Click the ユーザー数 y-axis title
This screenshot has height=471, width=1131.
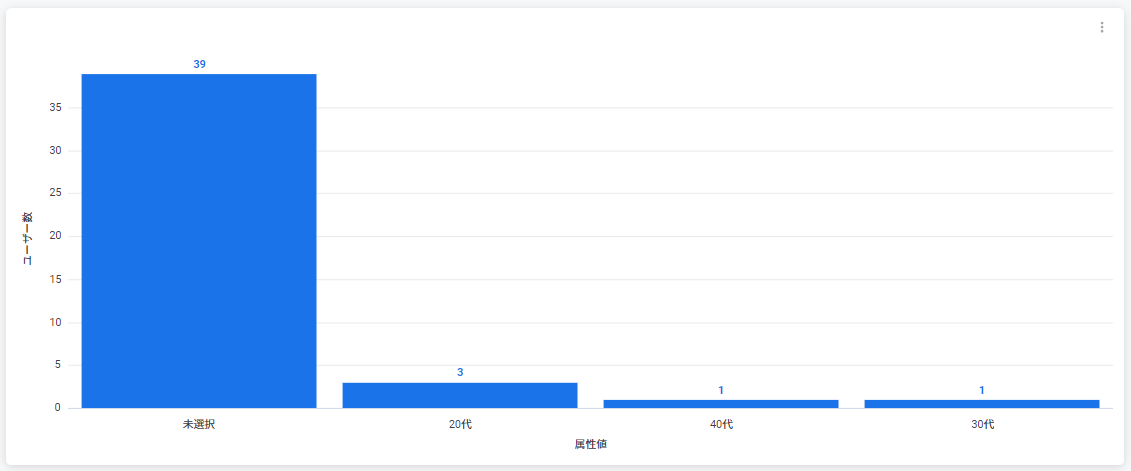click(x=28, y=238)
